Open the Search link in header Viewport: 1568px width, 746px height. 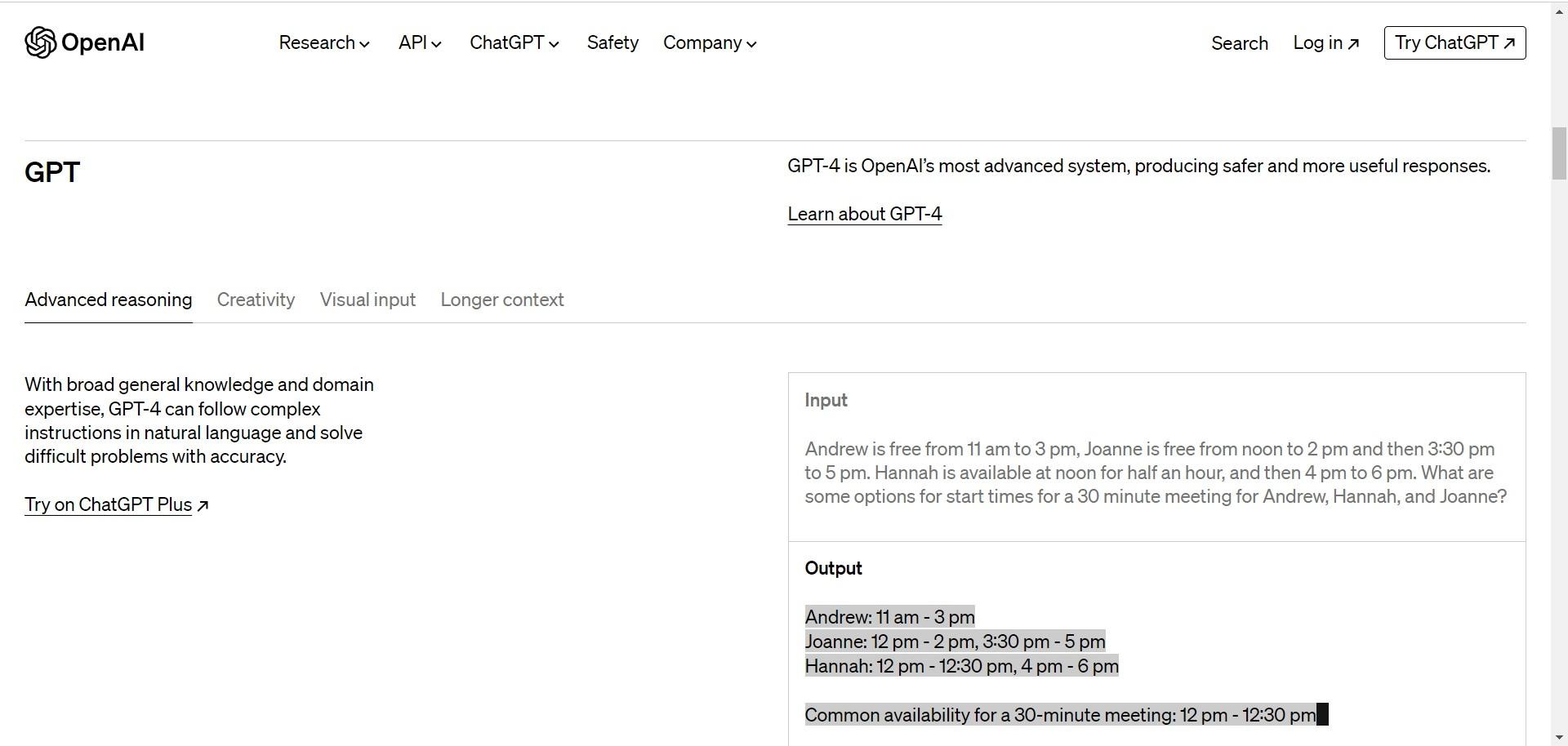(1240, 43)
